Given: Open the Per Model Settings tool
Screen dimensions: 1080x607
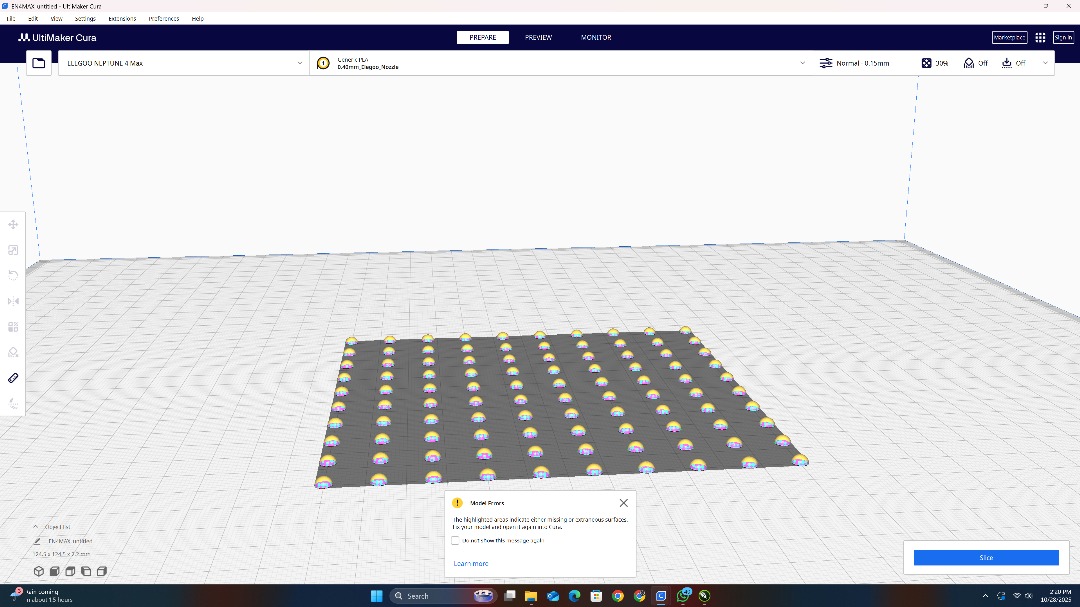Looking at the screenshot, I should 13,327.
